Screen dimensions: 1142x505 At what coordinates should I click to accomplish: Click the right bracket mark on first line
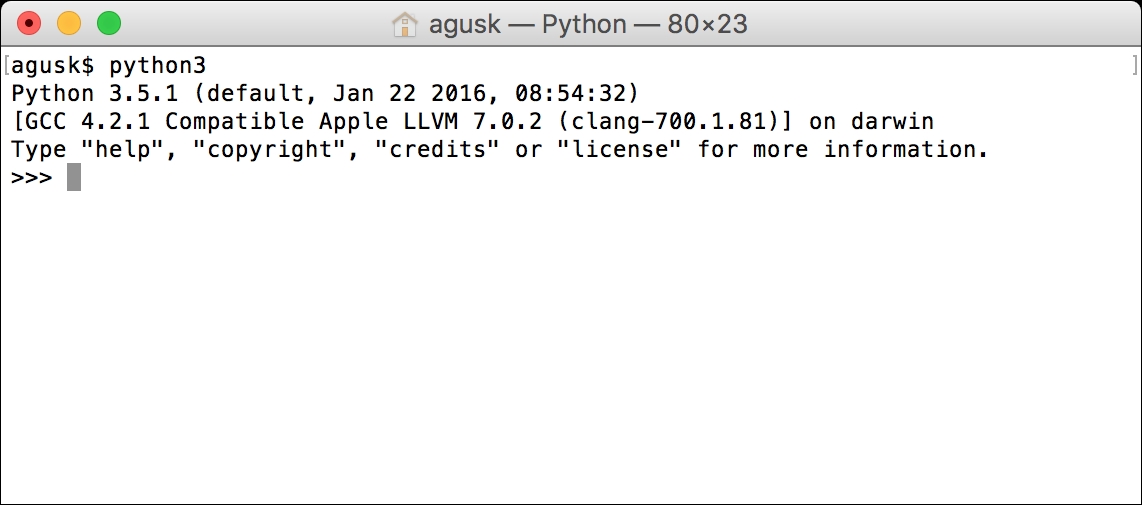pos(1134,66)
